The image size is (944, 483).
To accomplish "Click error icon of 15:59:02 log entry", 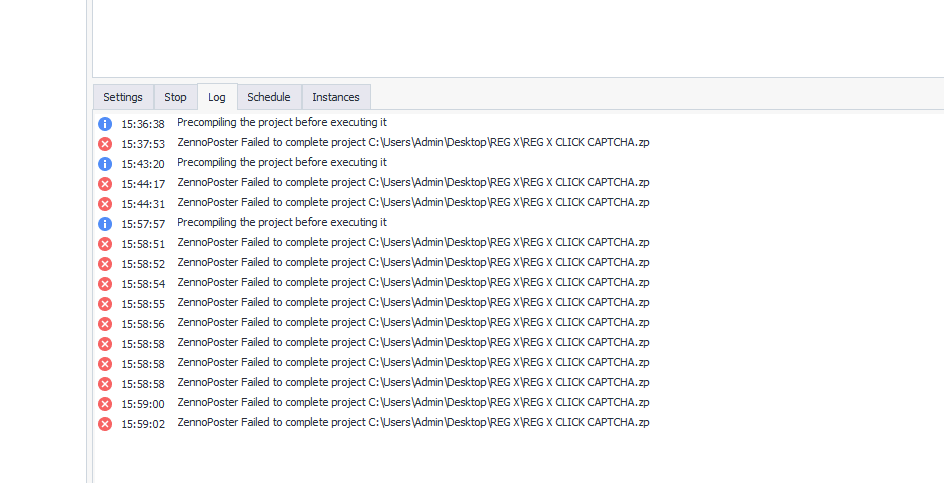I will click(105, 424).
